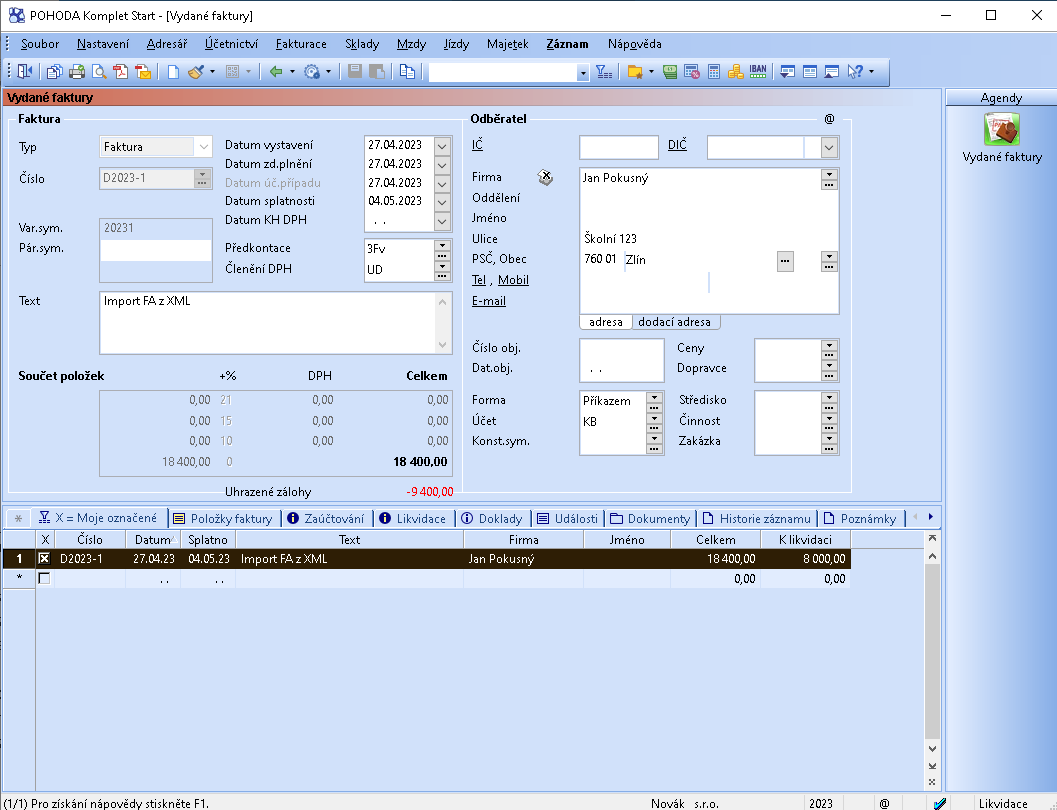Image resolution: width=1057 pixels, height=810 pixels.
Task: Expand dropdown arrow beside favorites folder
Action: 651,71
